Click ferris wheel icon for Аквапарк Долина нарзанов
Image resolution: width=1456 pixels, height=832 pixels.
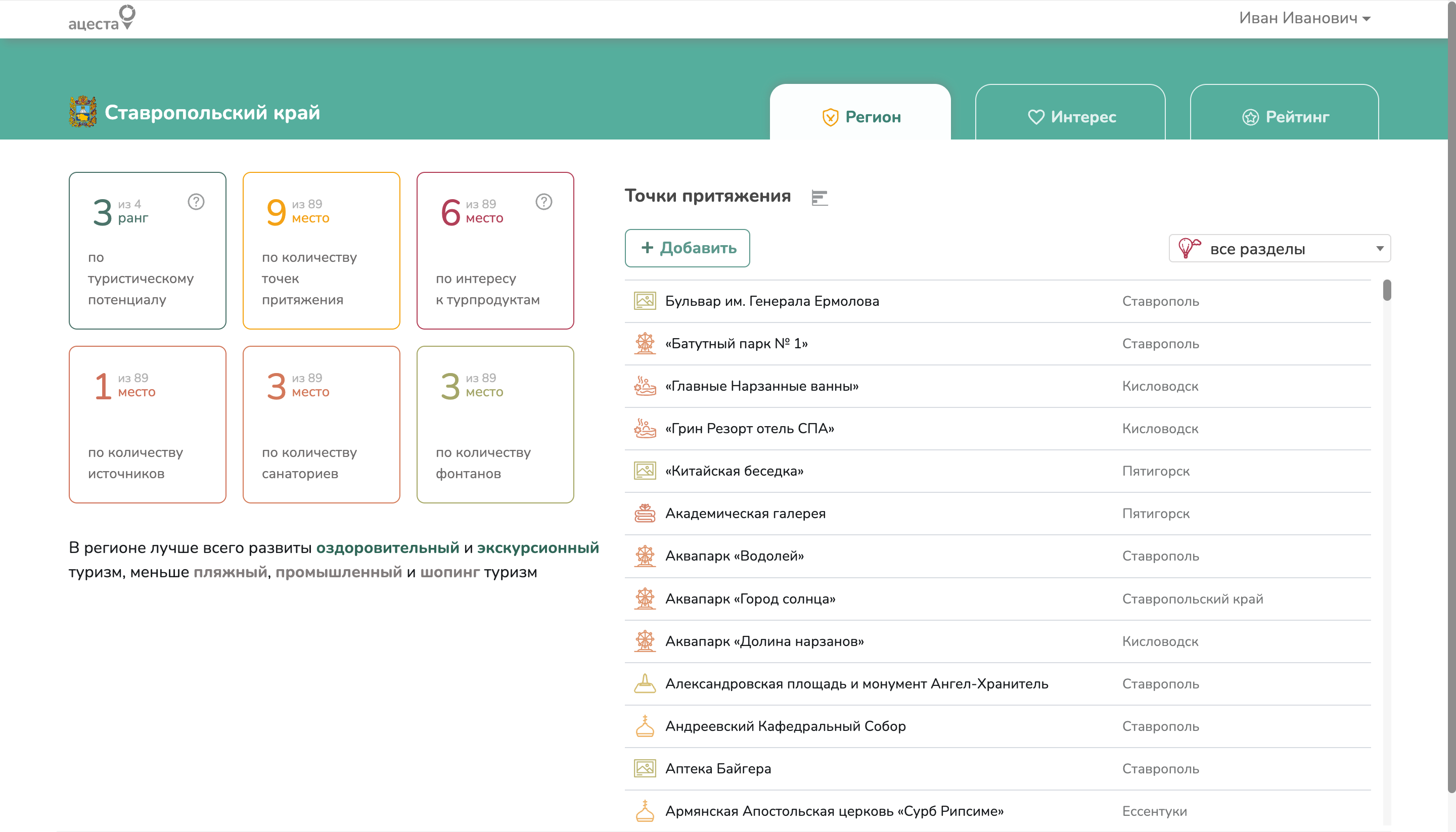[x=645, y=640]
